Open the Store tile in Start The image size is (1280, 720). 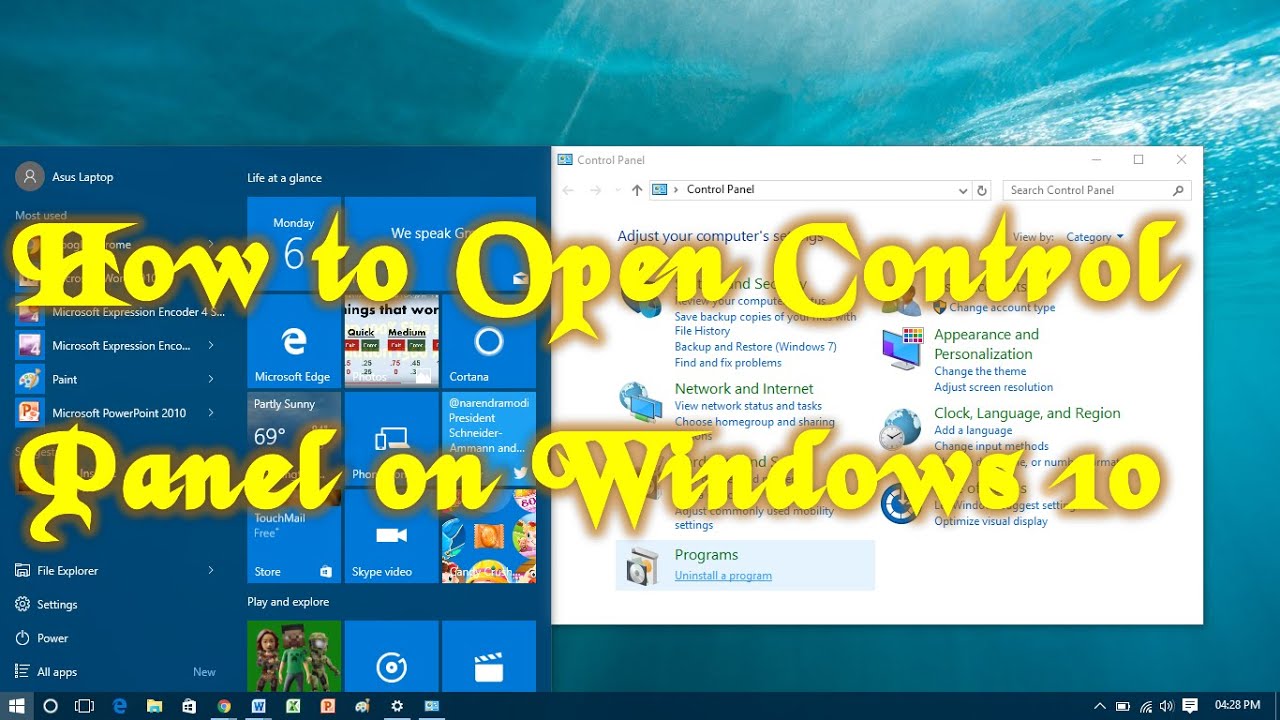294,535
